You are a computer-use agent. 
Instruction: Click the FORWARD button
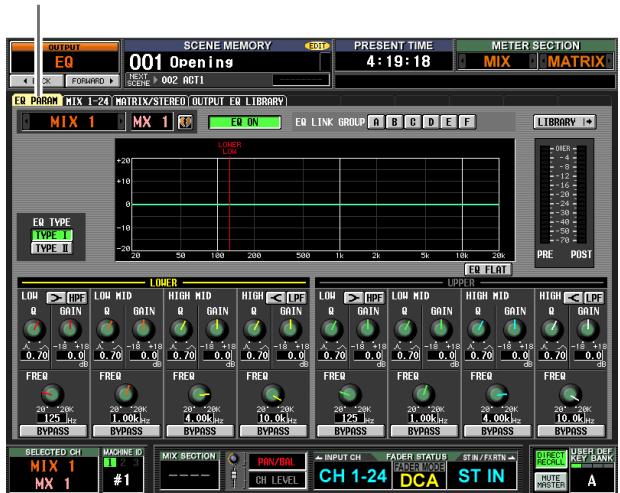point(92,81)
